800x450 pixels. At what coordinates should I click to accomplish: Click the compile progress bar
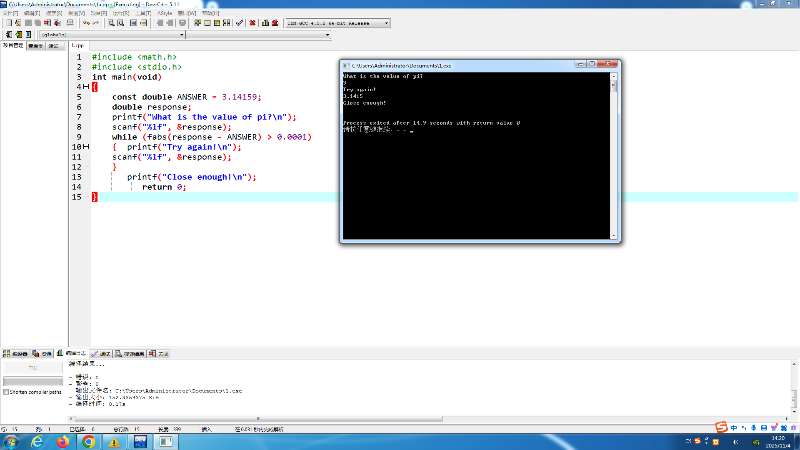(33, 381)
